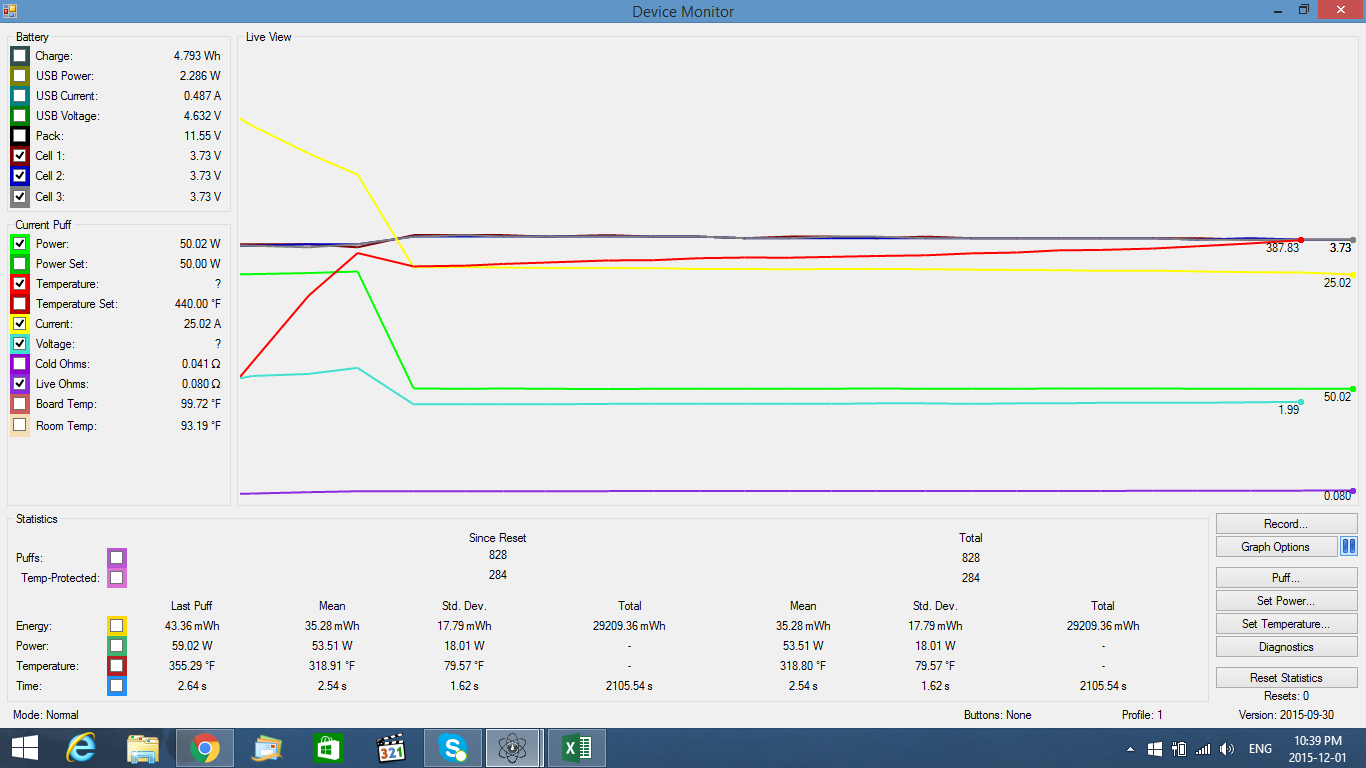Click the clock in the system tray
The height and width of the screenshot is (768, 1366).
coord(1317,748)
